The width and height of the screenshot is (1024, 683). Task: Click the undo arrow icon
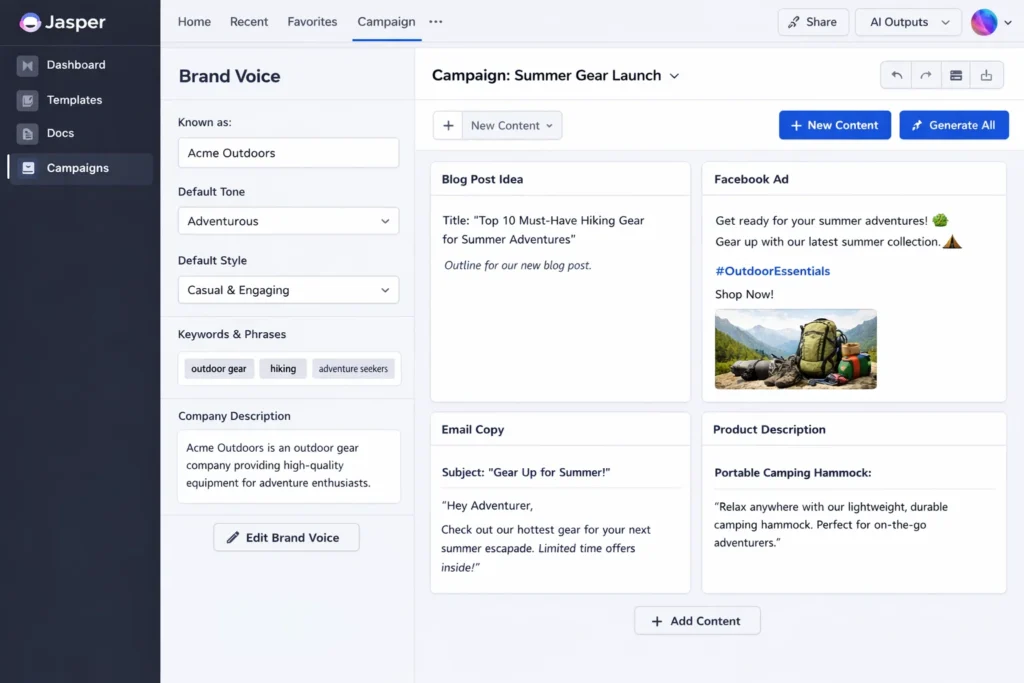tap(897, 75)
